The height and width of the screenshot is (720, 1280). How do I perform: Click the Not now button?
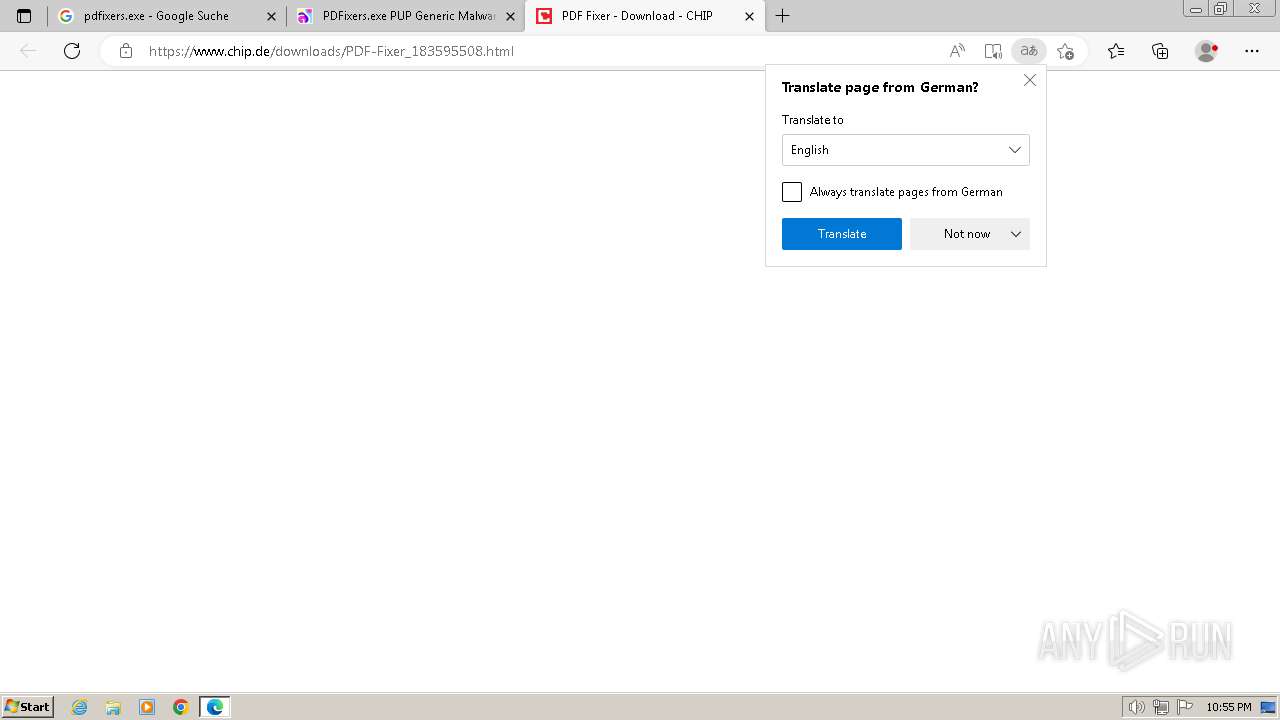point(967,234)
